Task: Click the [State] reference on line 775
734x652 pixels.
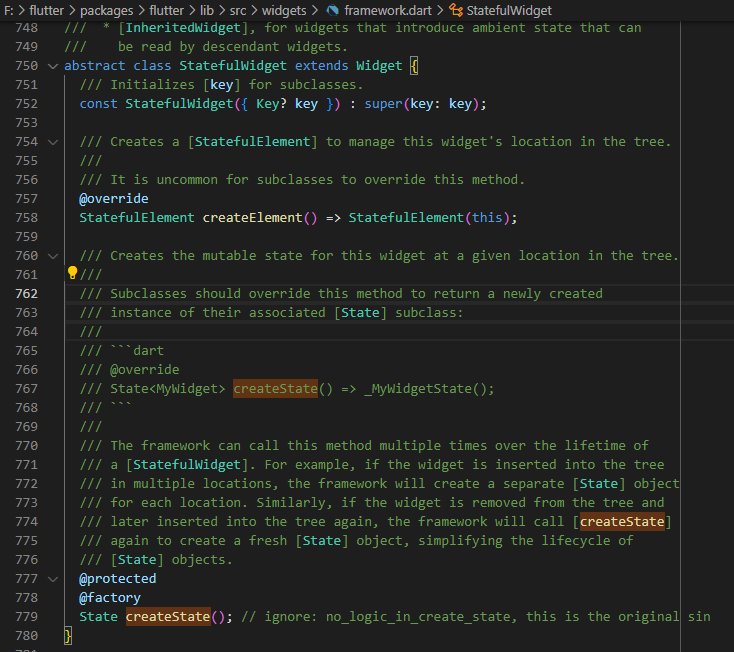Action: coord(322,541)
